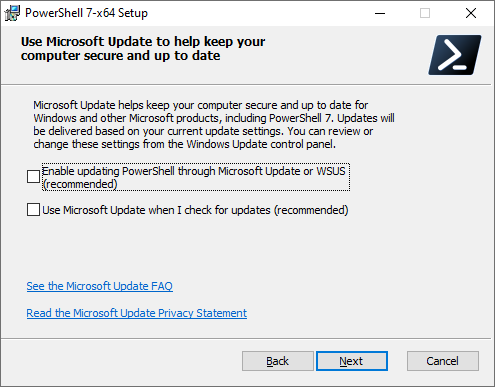Close the setup dialog with the X icon
Image resolution: width=495 pixels, height=387 pixels.
(x=471, y=13)
